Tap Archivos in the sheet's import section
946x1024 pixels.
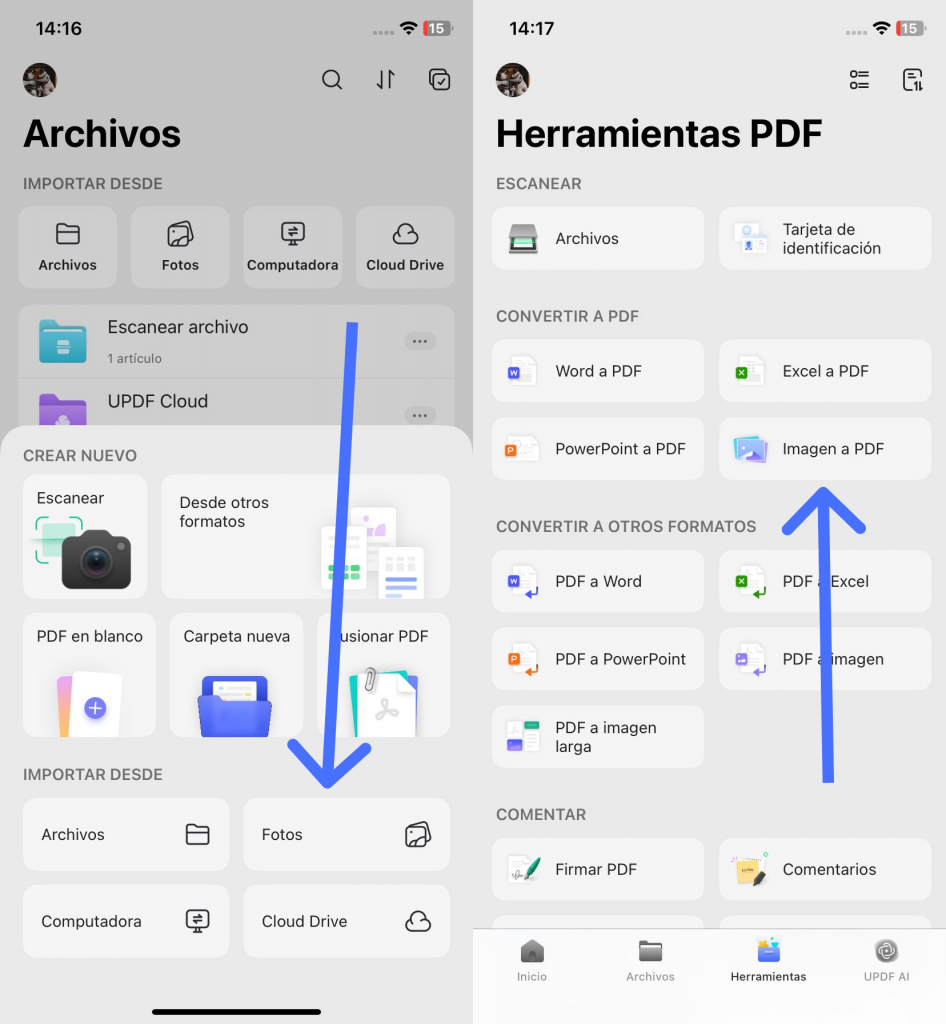coord(126,834)
